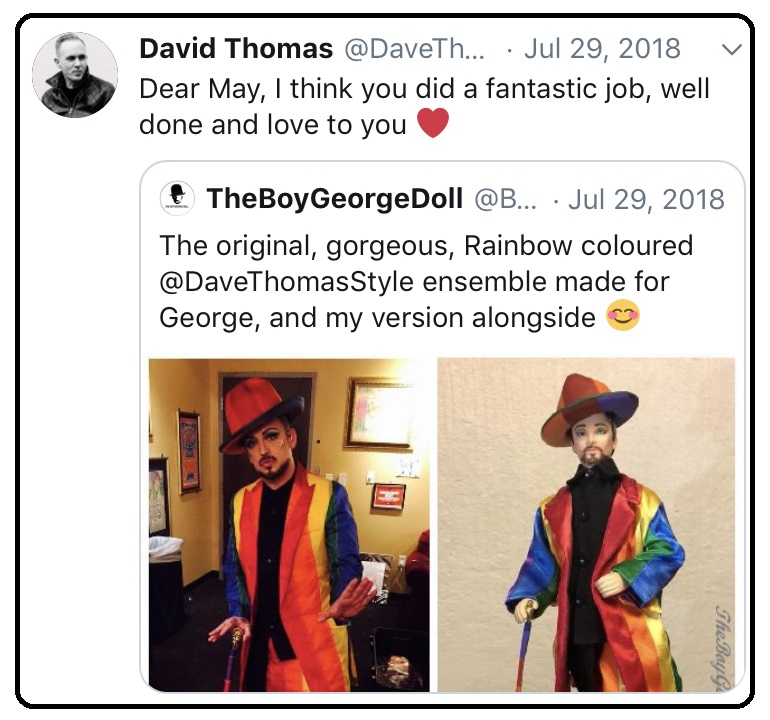Open the rainbow-coated doll photo

[x=586, y=525]
